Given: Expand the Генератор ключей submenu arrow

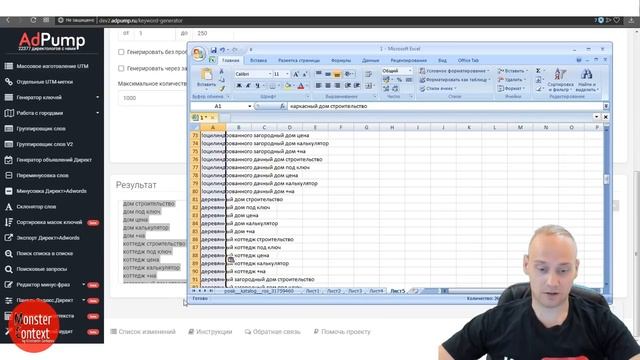Looking at the screenshot, I should (98, 97).
